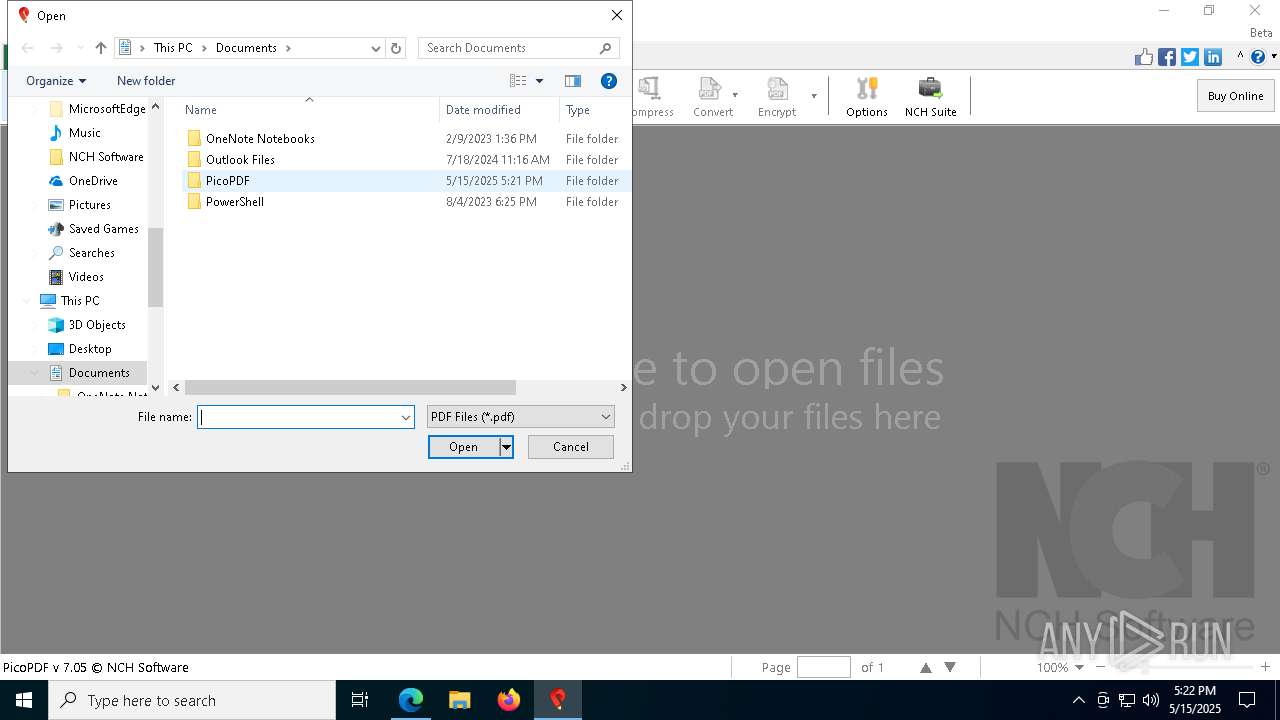
Task: Open Convert dropdown arrow
Action: 735,96
